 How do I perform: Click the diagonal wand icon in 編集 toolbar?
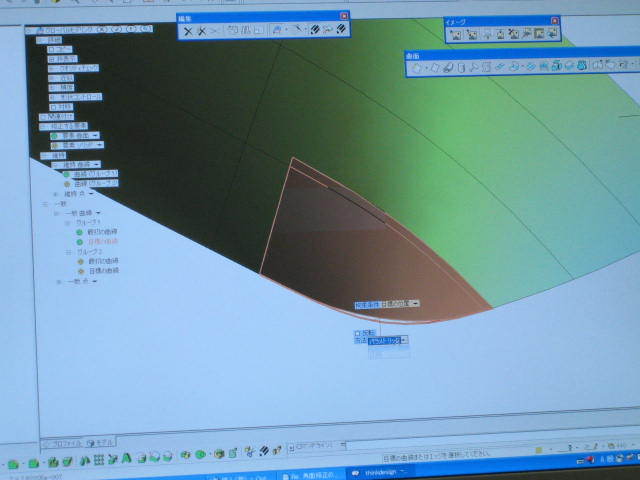pyautogui.click(x=298, y=29)
